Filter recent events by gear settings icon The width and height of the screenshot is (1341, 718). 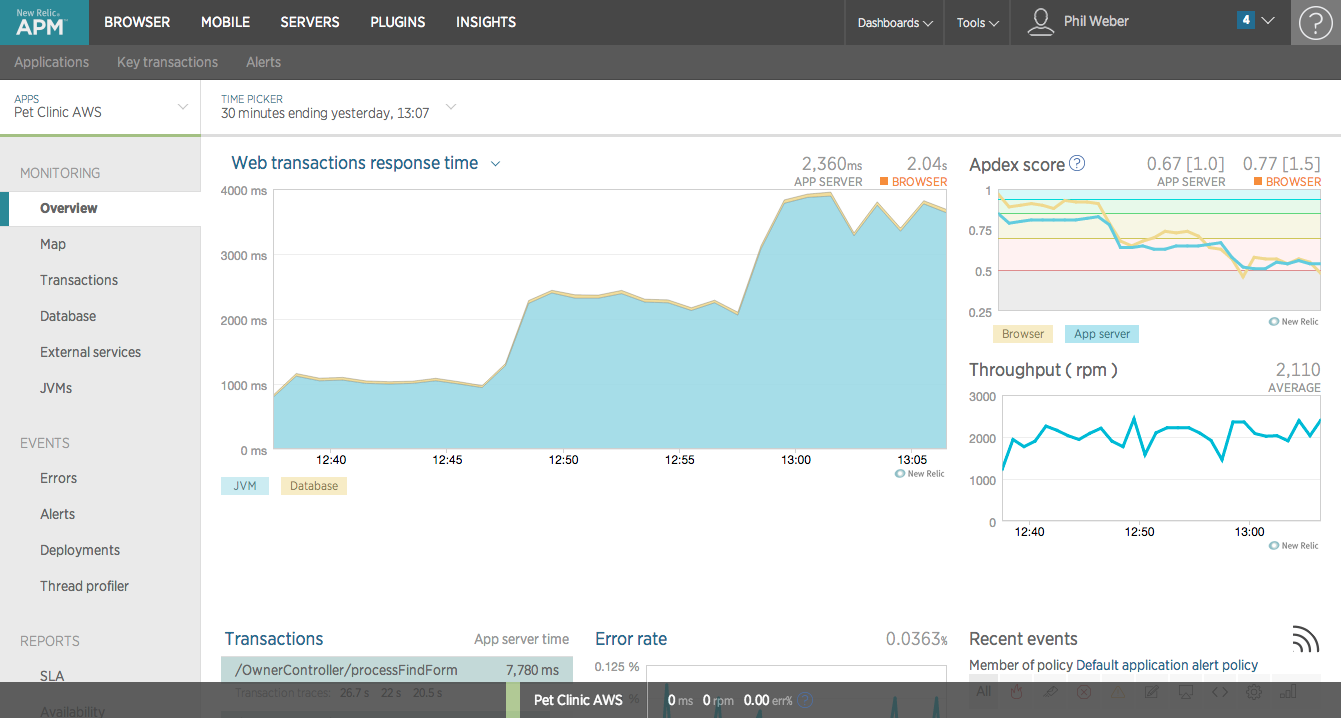tap(1253, 691)
